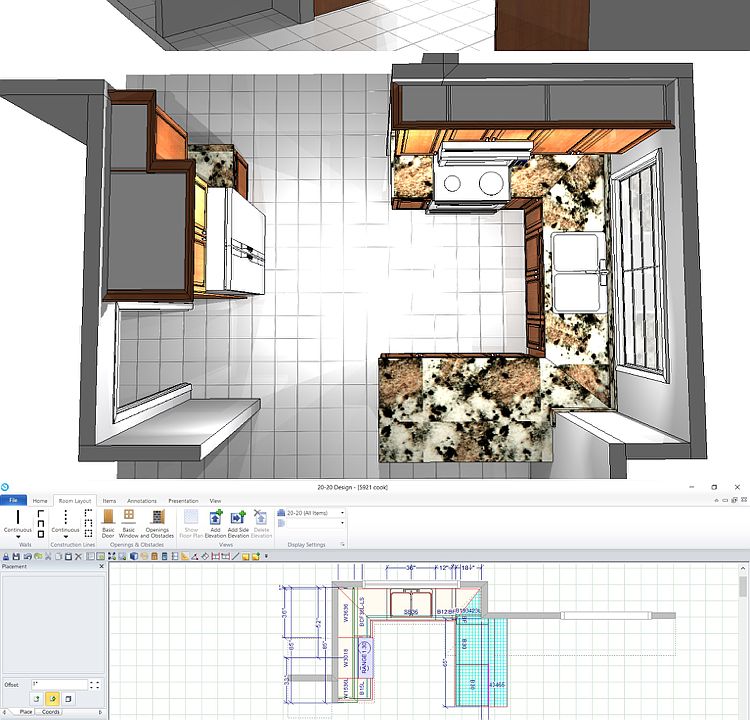750x720 pixels.
Task: Open the File menu
Action: (13, 500)
